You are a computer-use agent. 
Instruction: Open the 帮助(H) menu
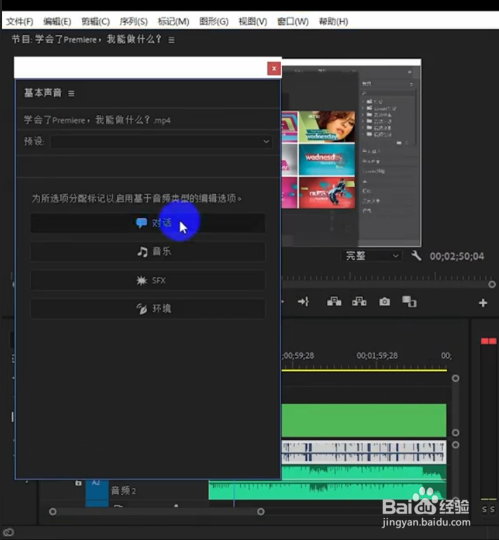[x=333, y=21]
